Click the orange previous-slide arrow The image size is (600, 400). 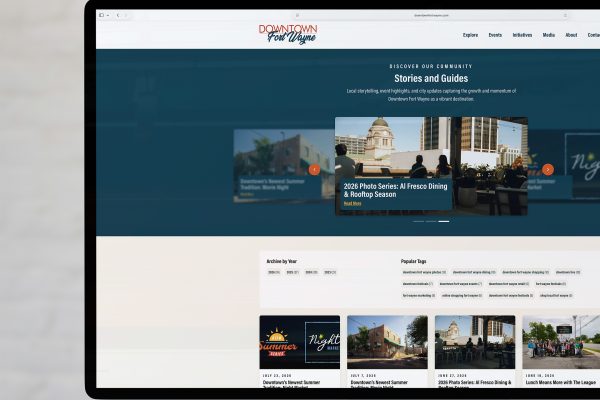coord(314,169)
